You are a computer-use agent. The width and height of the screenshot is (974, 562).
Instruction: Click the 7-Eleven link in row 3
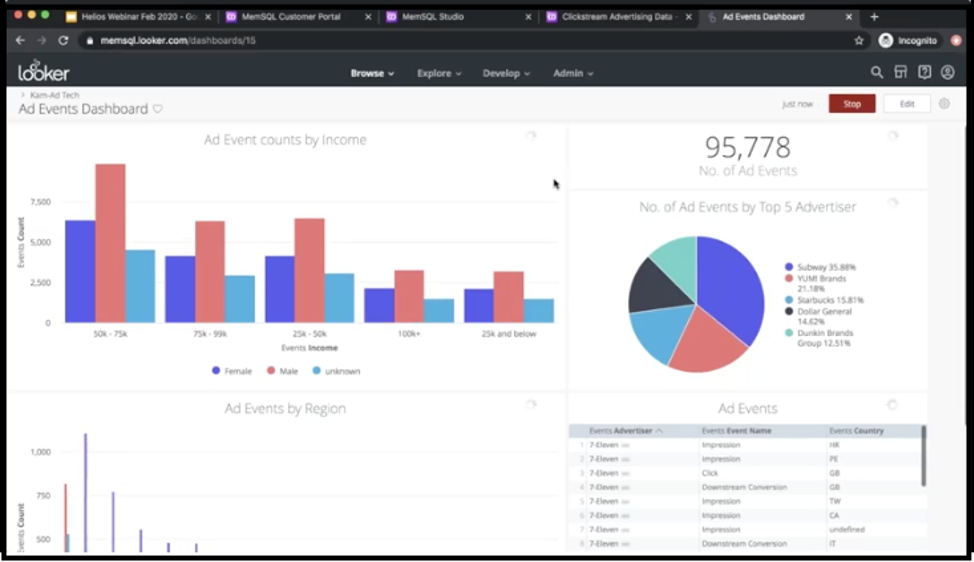(x=604, y=473)
